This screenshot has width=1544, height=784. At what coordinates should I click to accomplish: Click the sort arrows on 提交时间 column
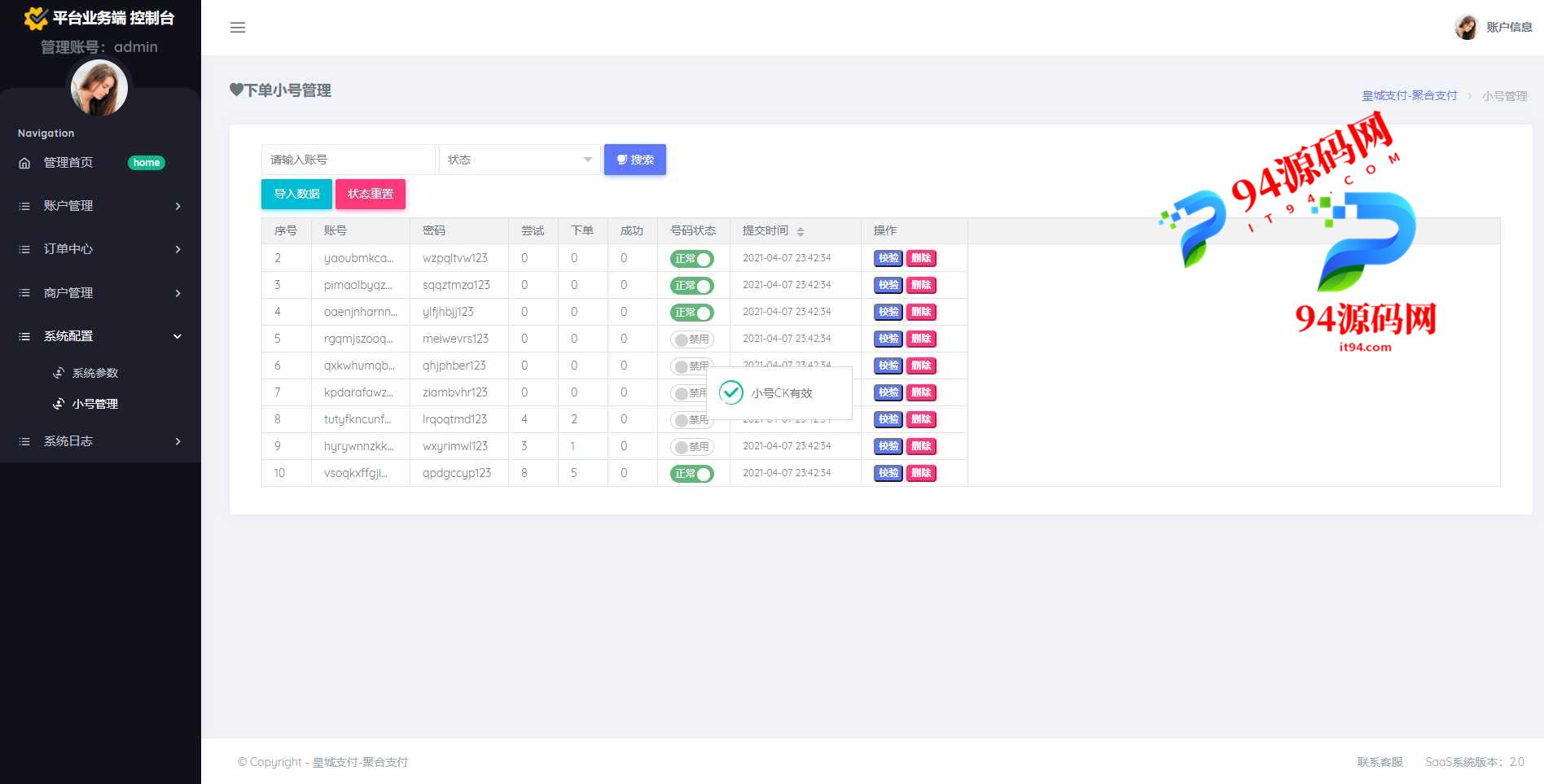[801, 231]
